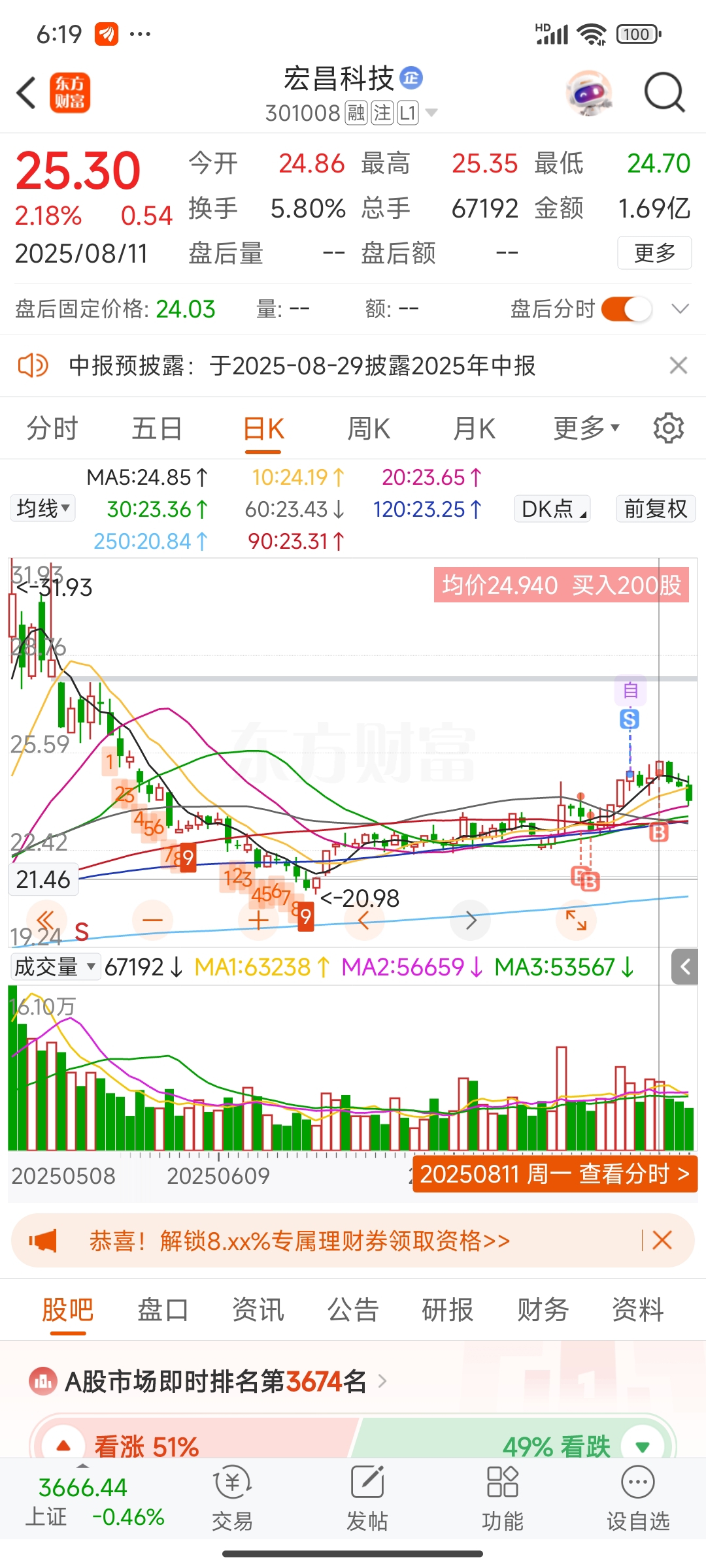The image size is (706, 1568).
Task: Switch to 月K chart tab
Action: tap(474, 429)
